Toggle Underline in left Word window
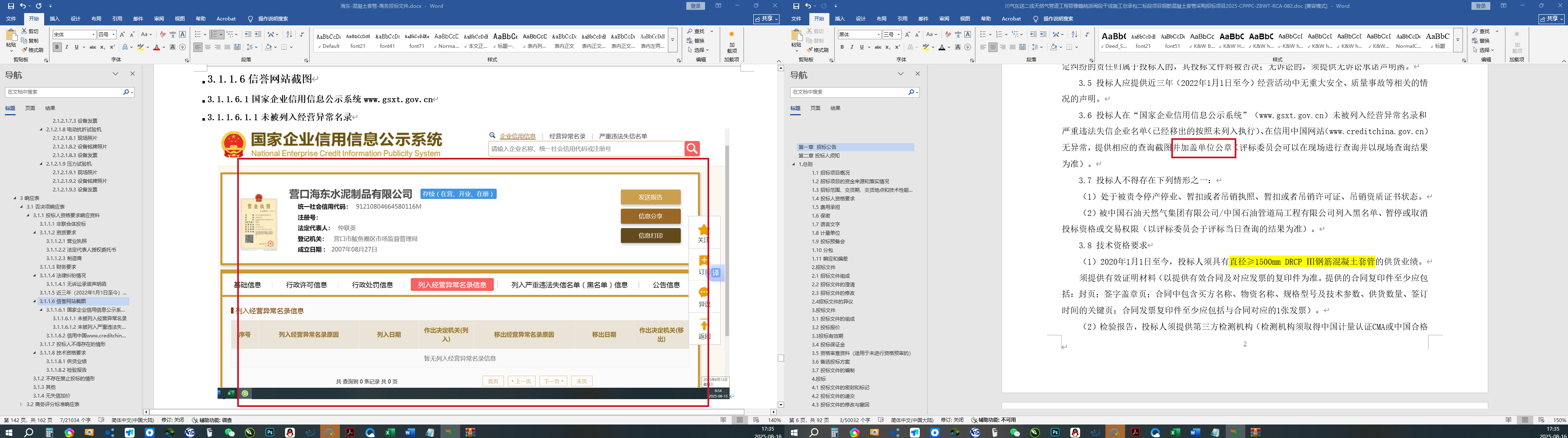 tap(77, 47)
